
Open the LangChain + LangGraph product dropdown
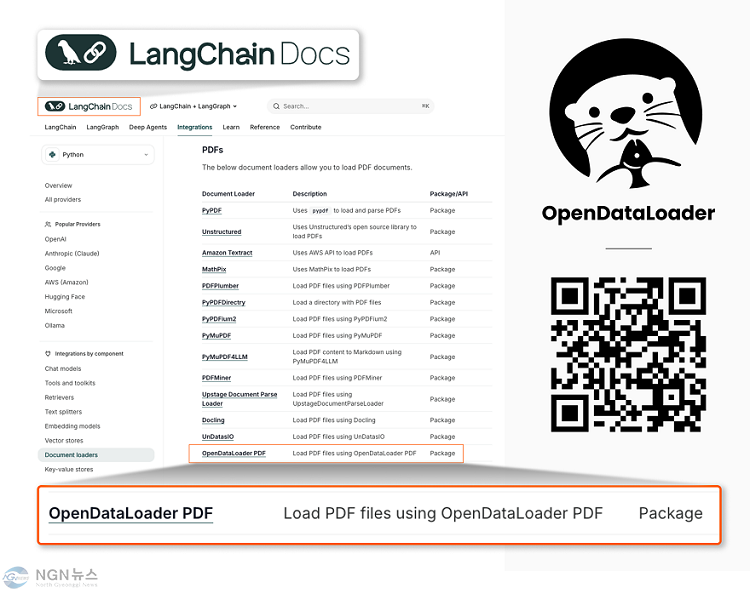[x=193, y=106]
